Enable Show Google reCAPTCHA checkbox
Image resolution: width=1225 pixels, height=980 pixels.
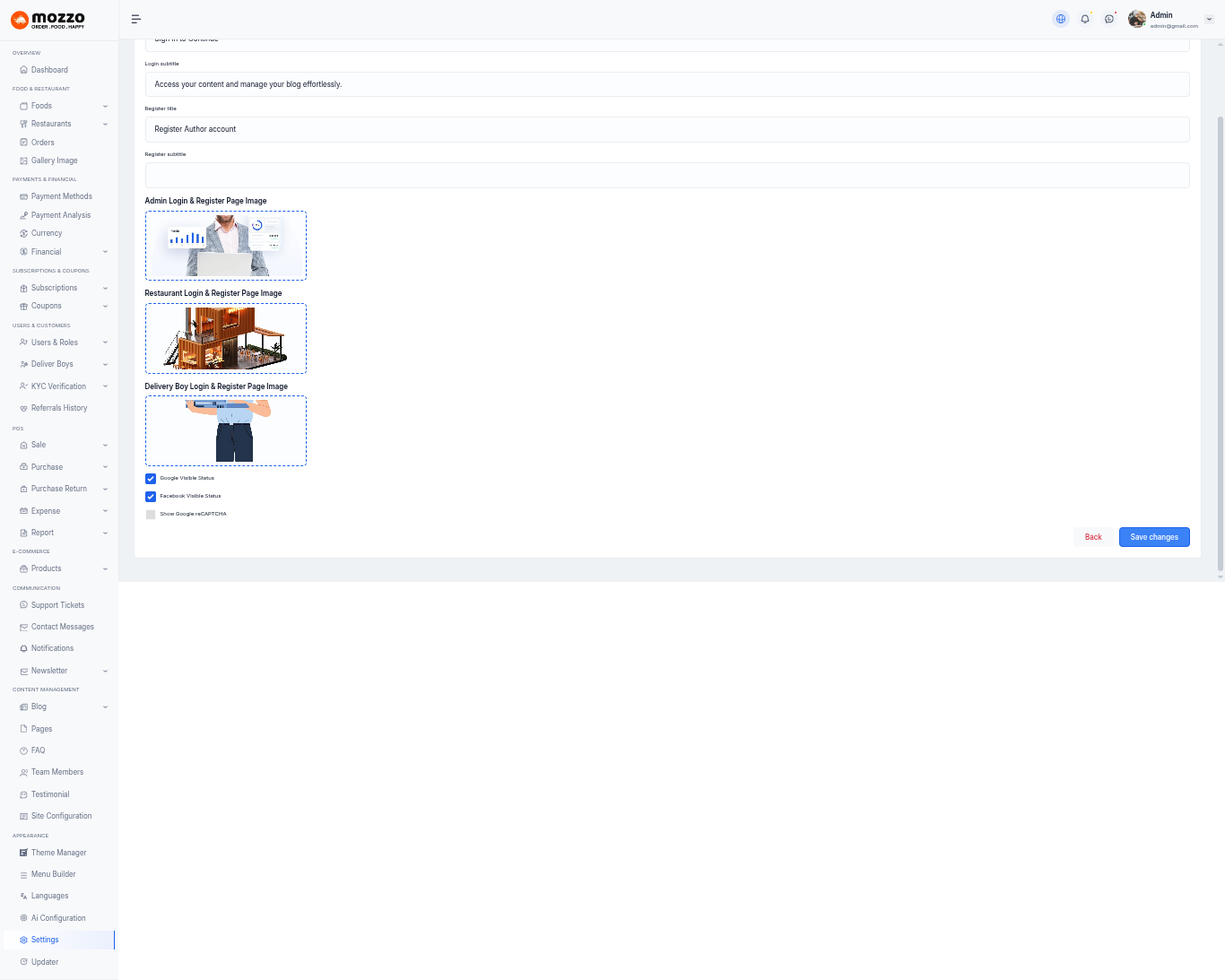[x=151, y=515]
